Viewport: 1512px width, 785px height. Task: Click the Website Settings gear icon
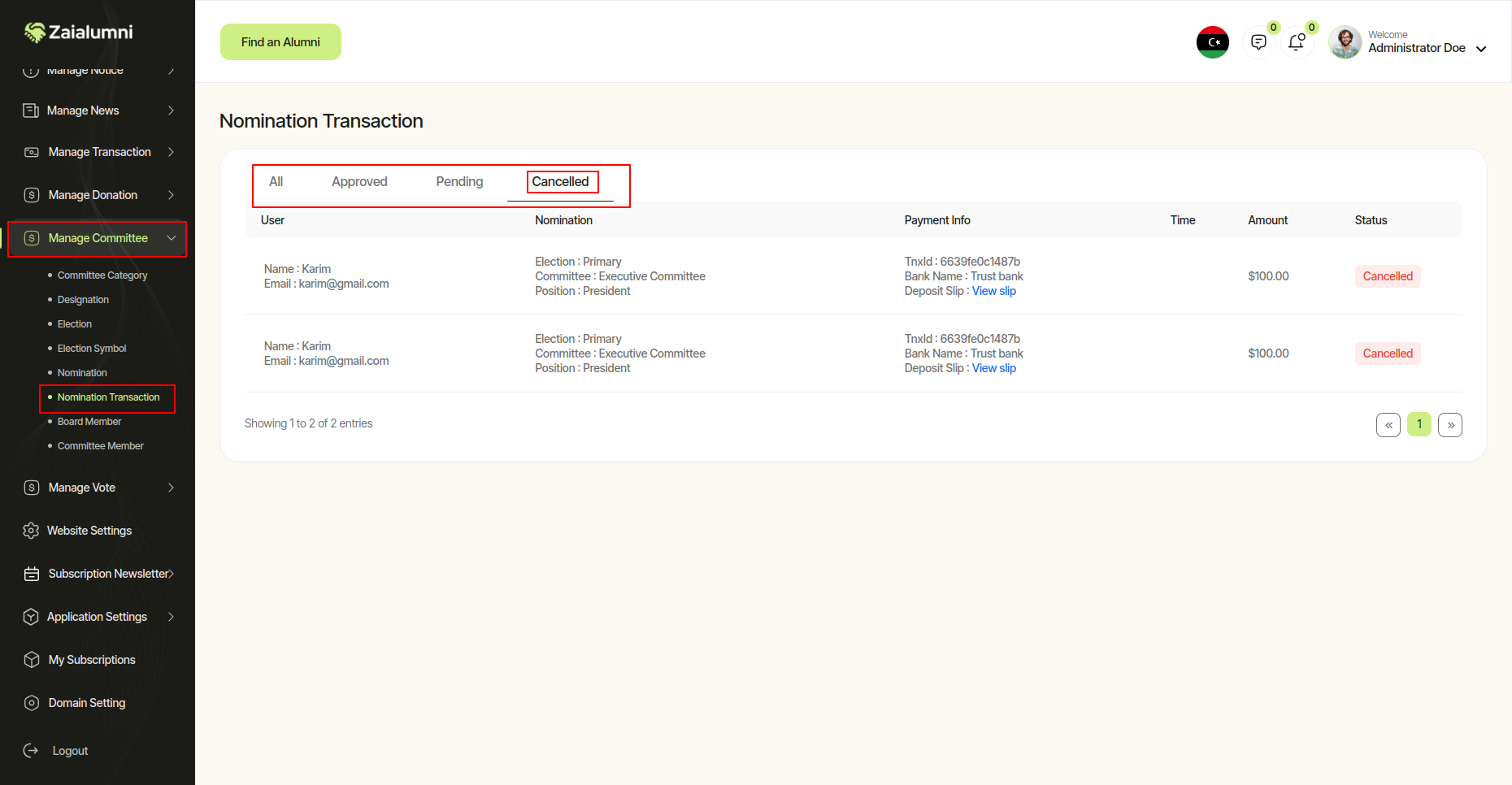(x=31, y=531)
